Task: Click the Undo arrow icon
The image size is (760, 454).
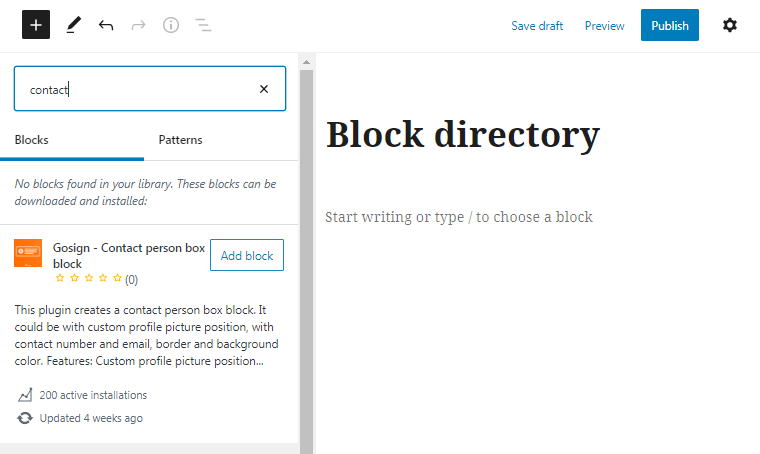Action: pos(106,25)
